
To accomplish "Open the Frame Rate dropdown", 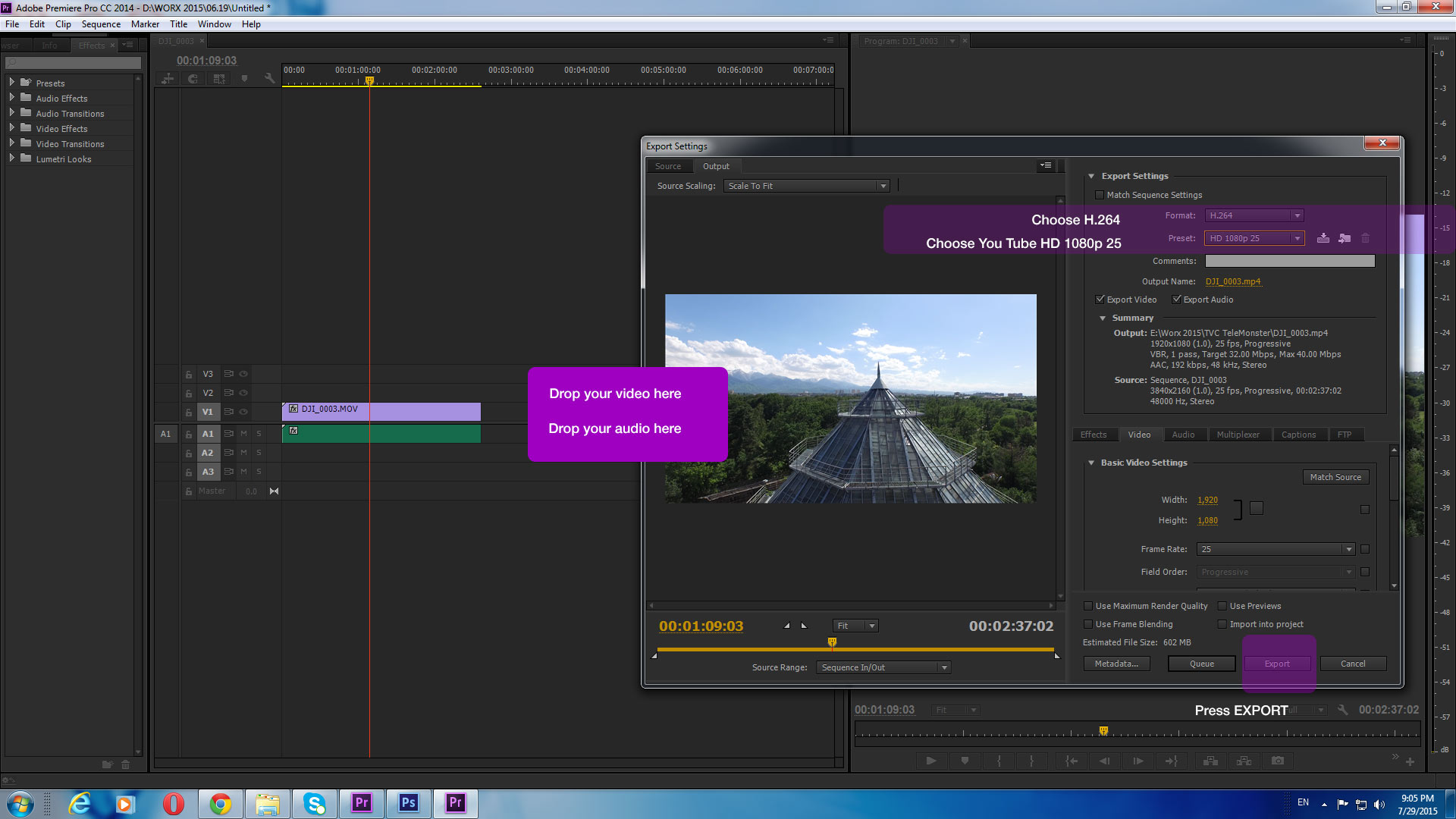I will (x=1276, y=549).
